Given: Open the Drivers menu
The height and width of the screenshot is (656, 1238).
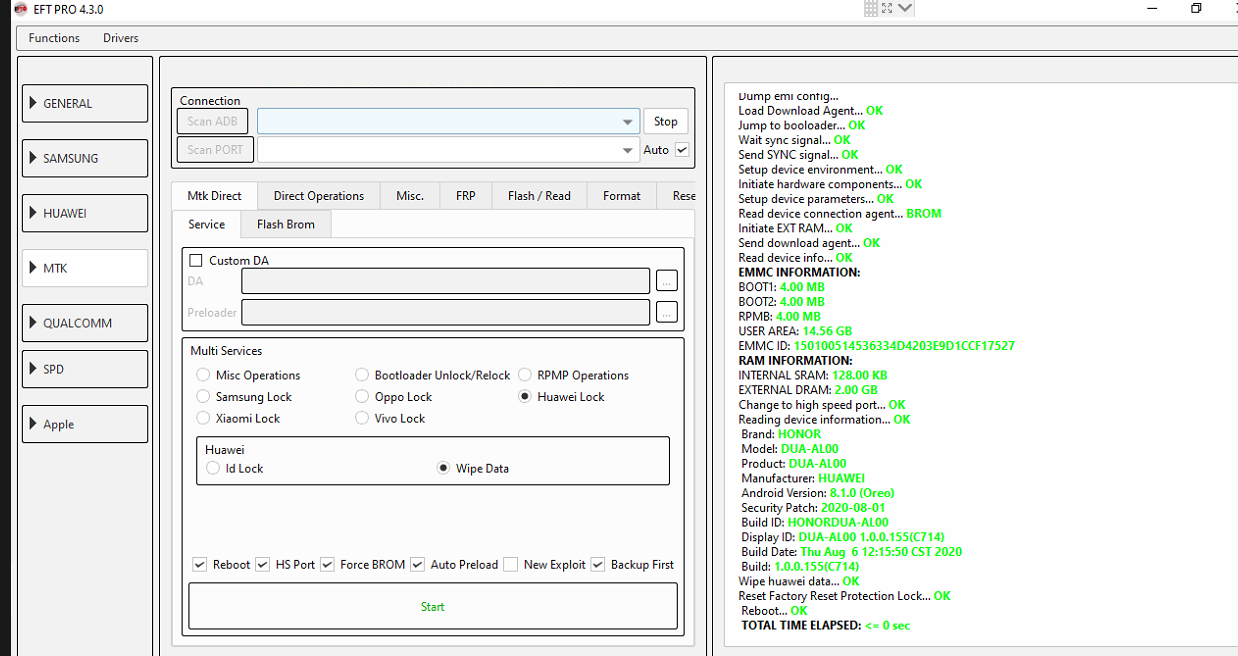Looking at the screenshot, I should [x=121, y=38].
